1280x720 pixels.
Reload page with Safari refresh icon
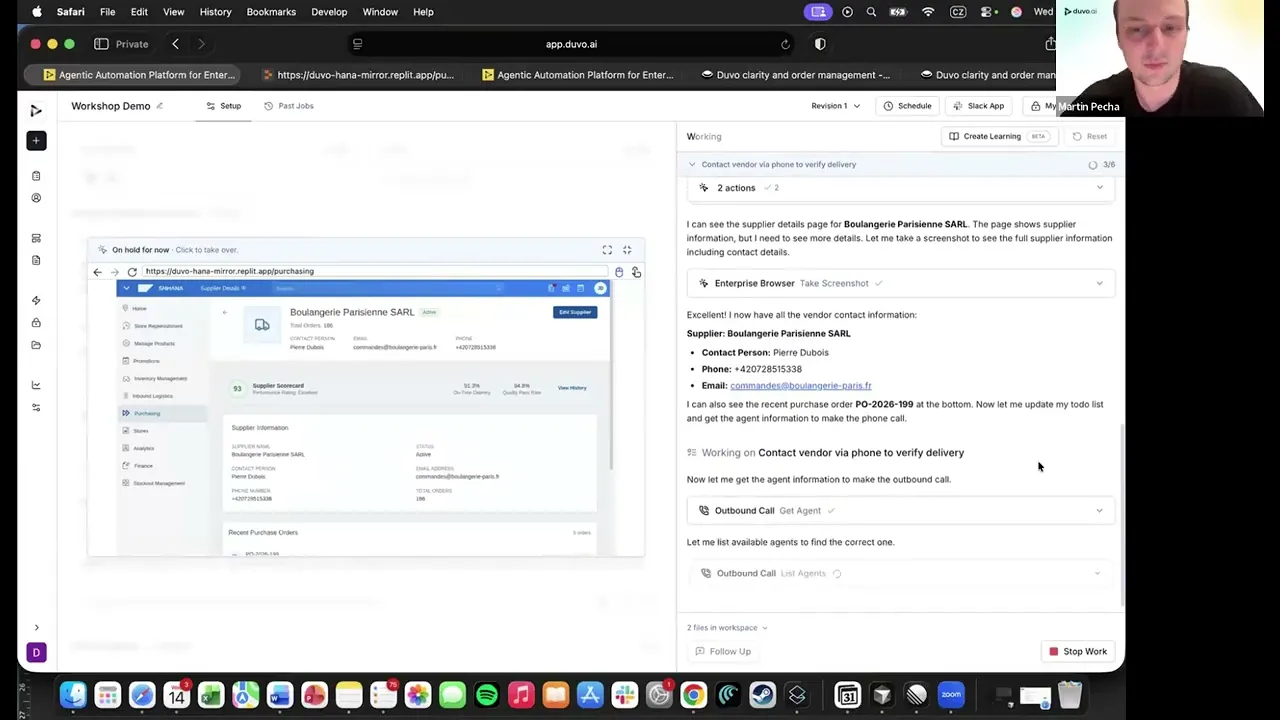tap(785, 44)
